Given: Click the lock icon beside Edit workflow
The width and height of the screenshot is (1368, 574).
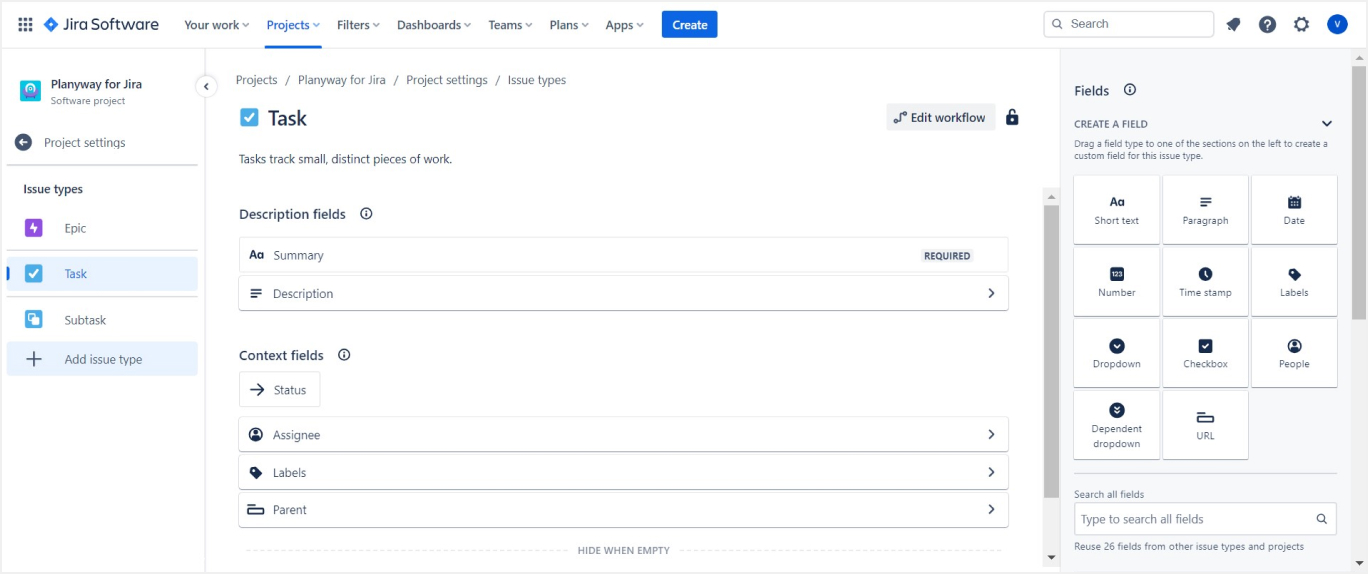Looking at the screenshot, I should 1012,118.
